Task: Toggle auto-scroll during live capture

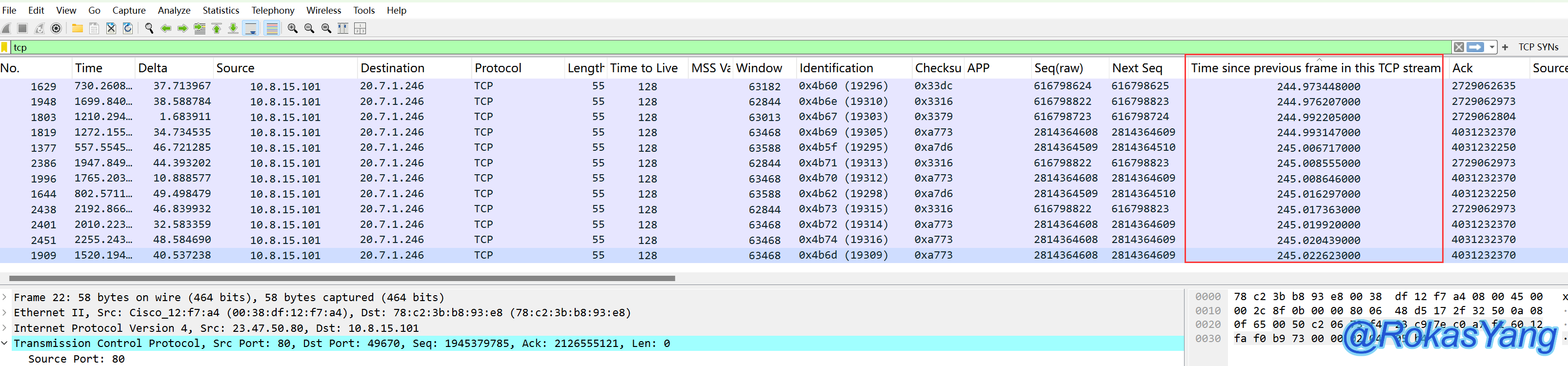Action: click(x=250, y=28)
